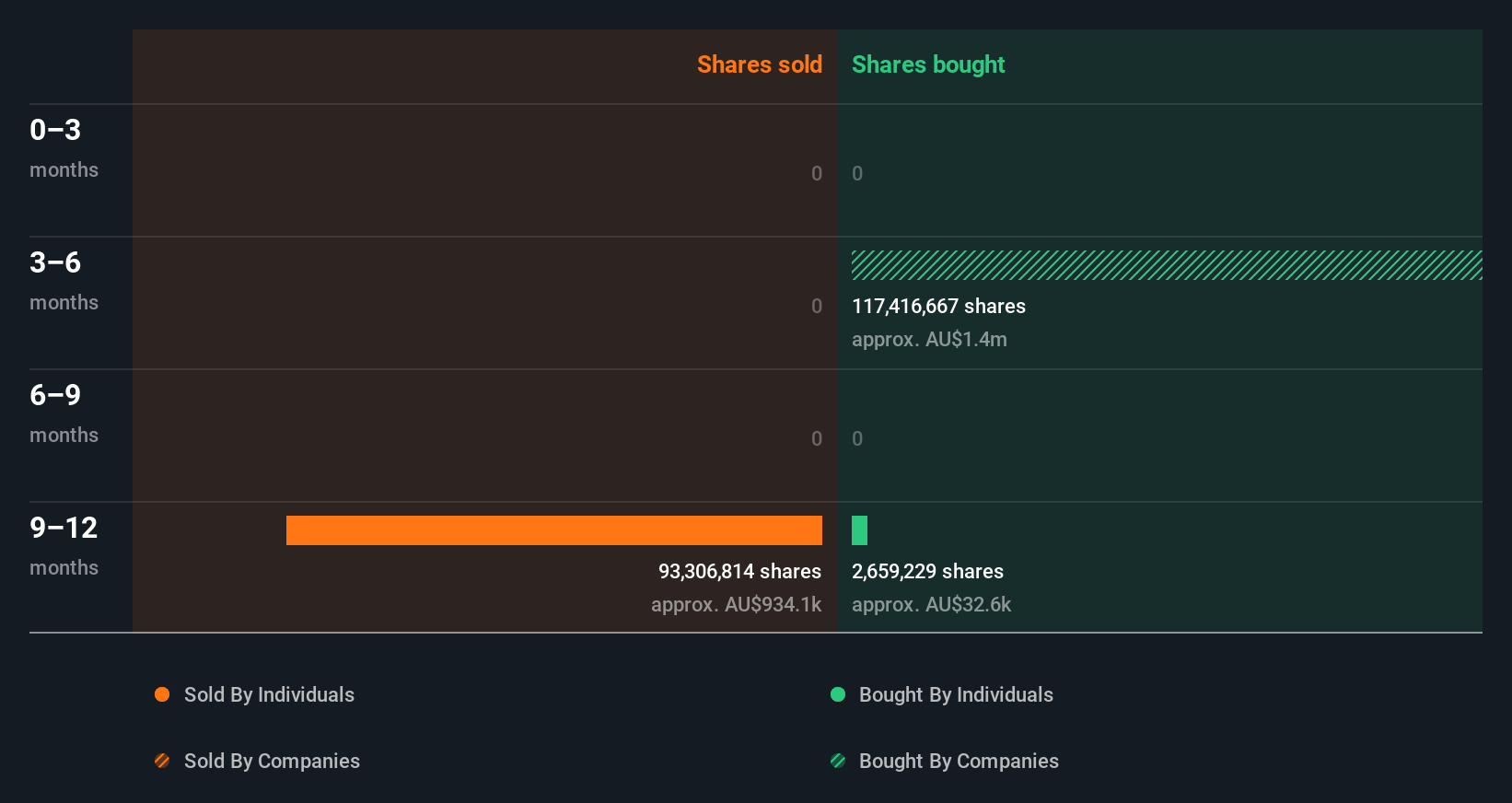The height and width of the screenshot is (803, 1512).
Task: Select the Shares sold column header
Action: pos(759,64)
